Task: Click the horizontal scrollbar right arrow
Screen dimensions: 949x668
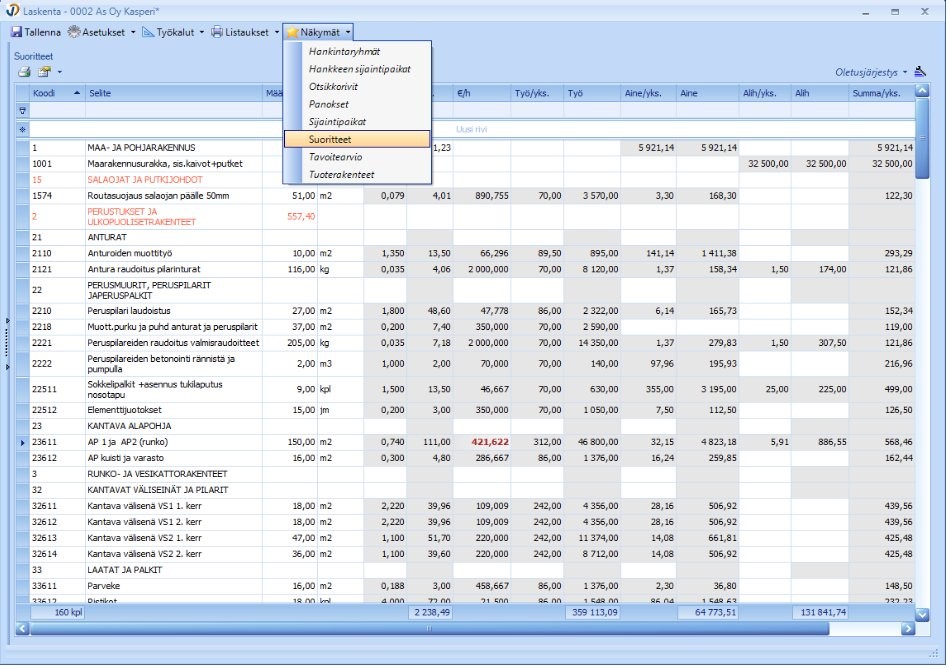Action: coord(908,629)
